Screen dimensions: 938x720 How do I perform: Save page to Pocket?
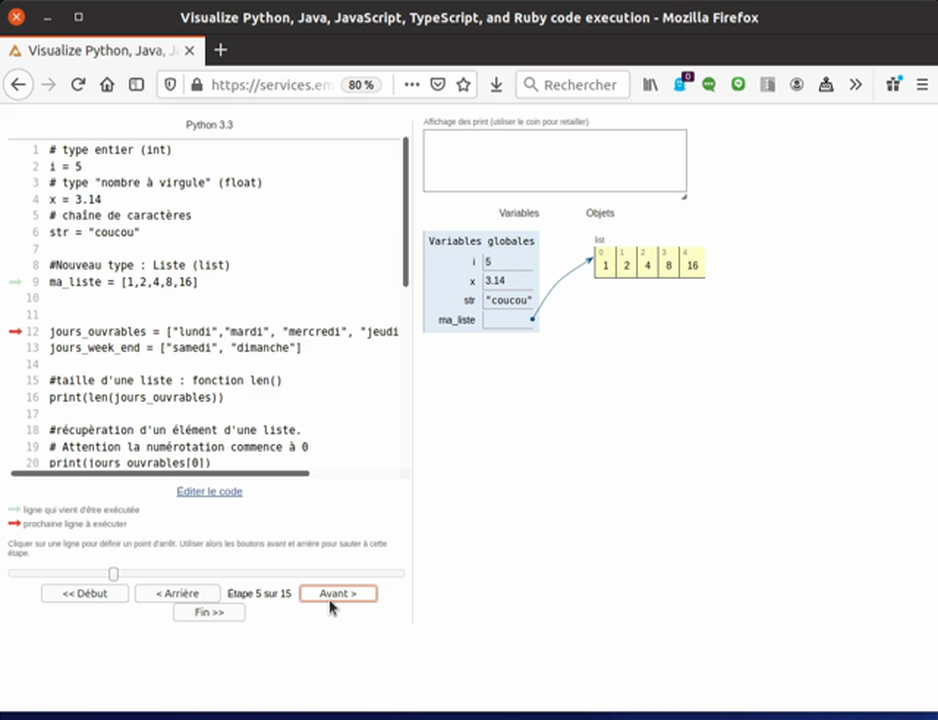click(438, 85)
